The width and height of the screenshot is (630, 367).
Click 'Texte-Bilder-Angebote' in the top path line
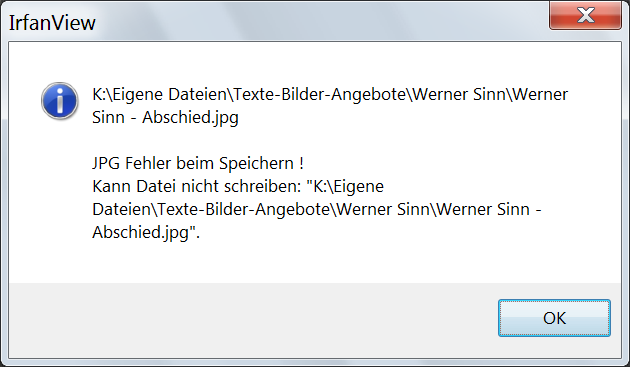click(320, 95)
